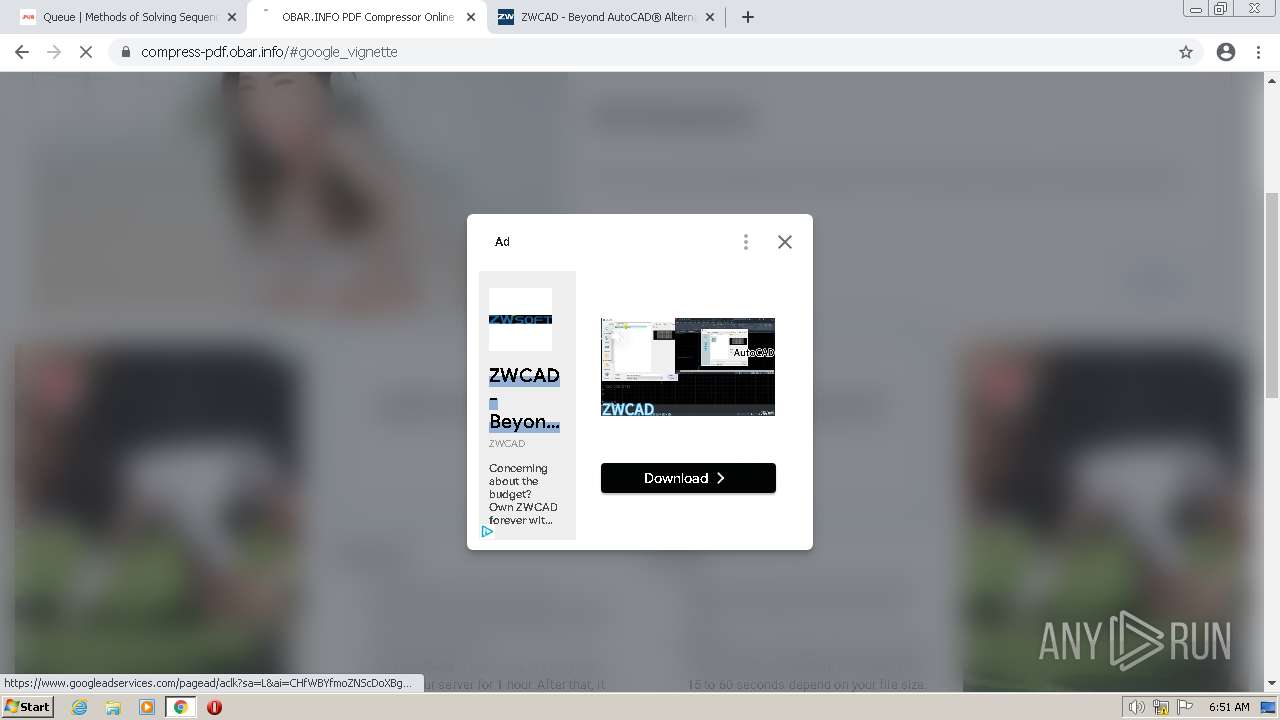Screen dimensions: 1280x720
Task: Close the Queue | Methods tab
Action: click(x=232, y=17)
